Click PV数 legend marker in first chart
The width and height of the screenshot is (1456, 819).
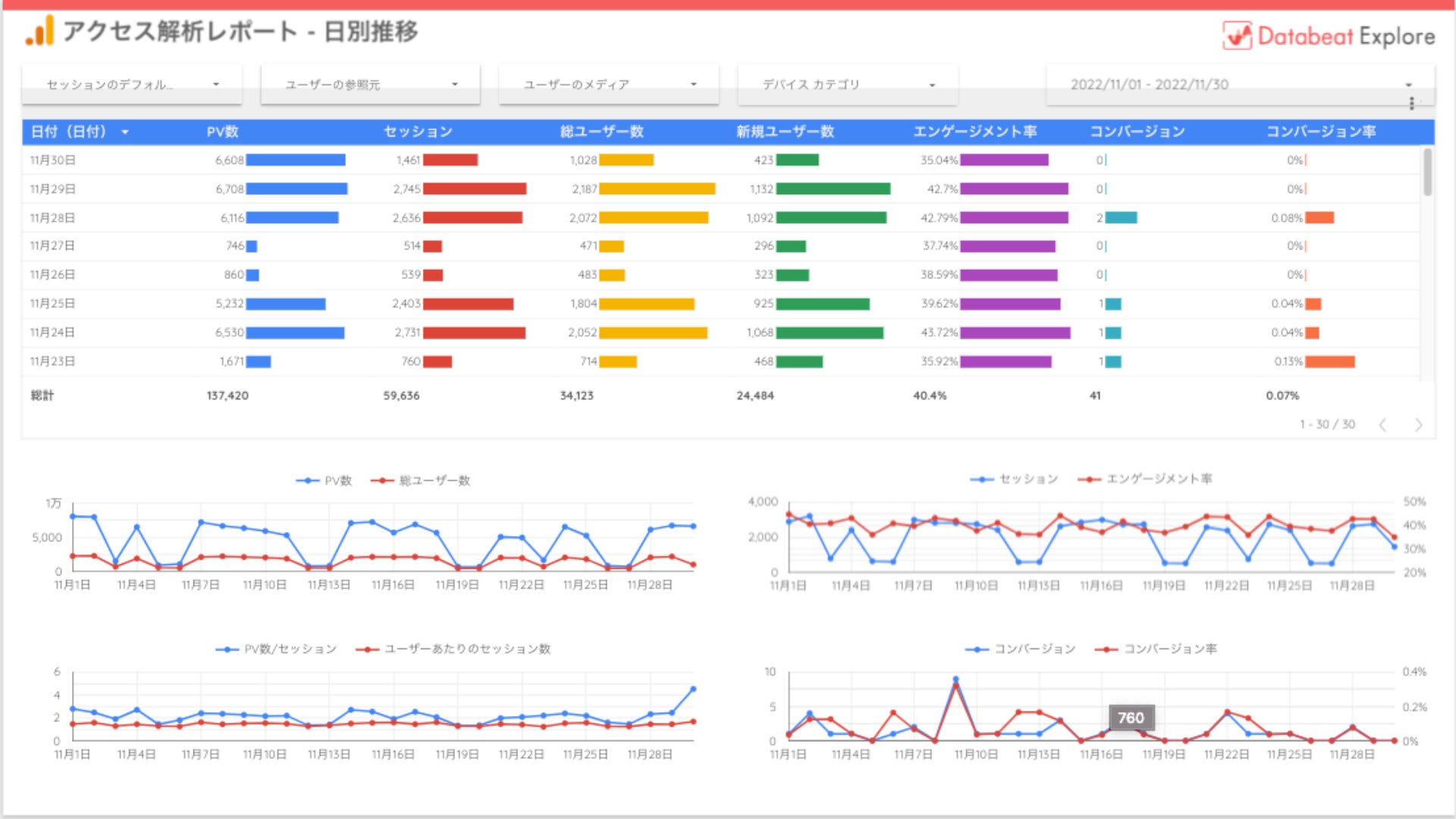click(x=307, y=481)
